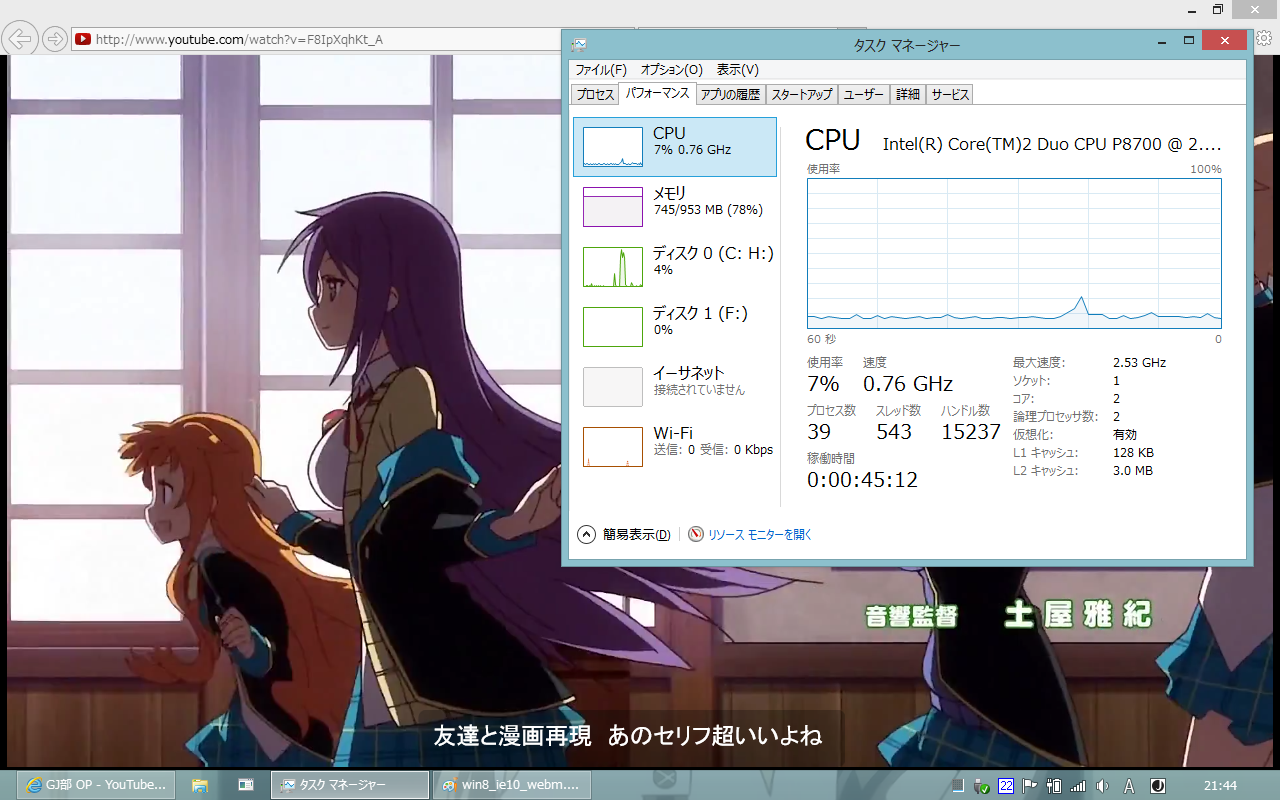Open Internet Explorer settings gear
Screen dimensions: 1280x800
coord(1264,39)
